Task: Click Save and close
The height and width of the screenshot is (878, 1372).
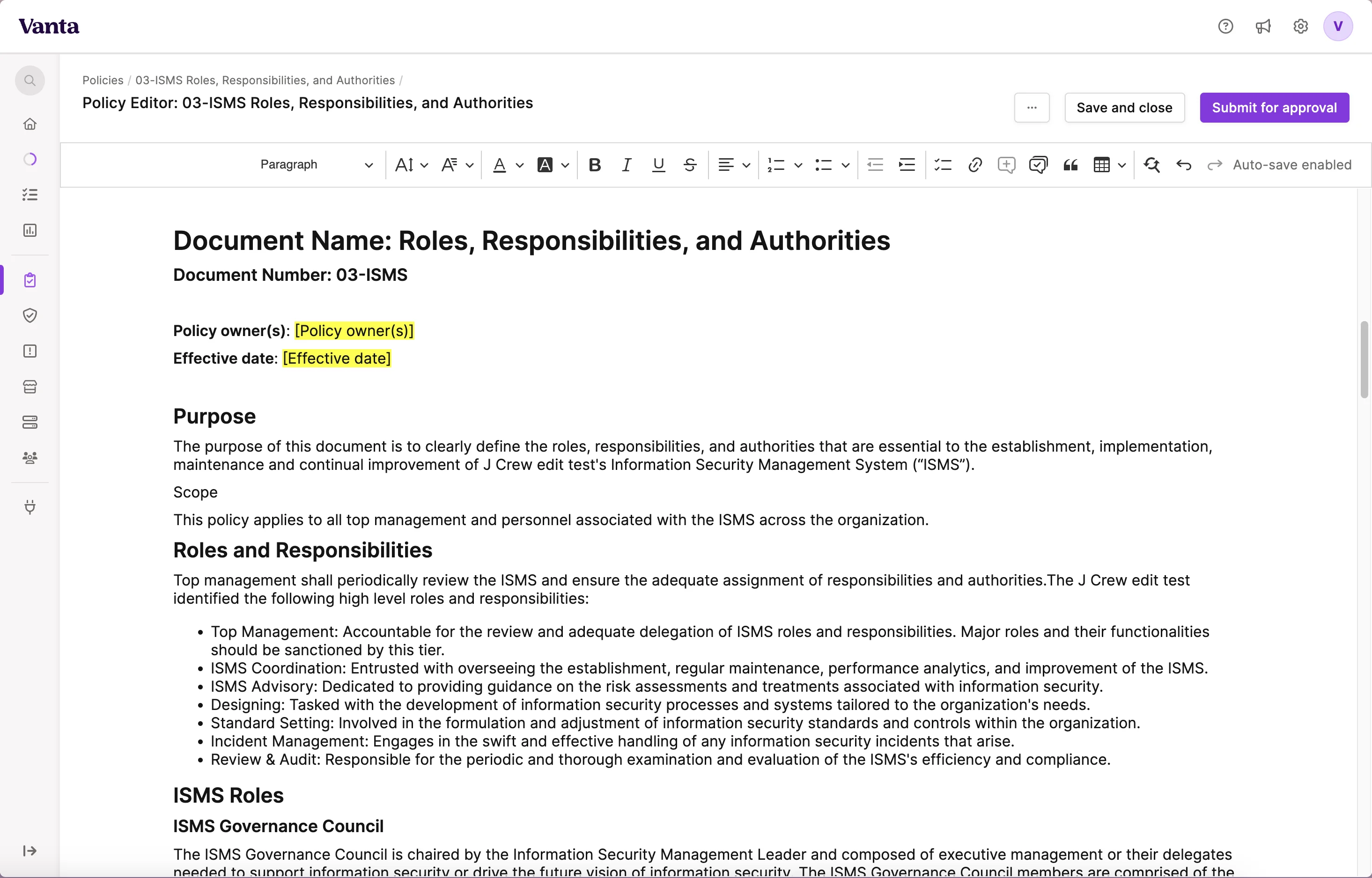Action: click(1124, 108)
